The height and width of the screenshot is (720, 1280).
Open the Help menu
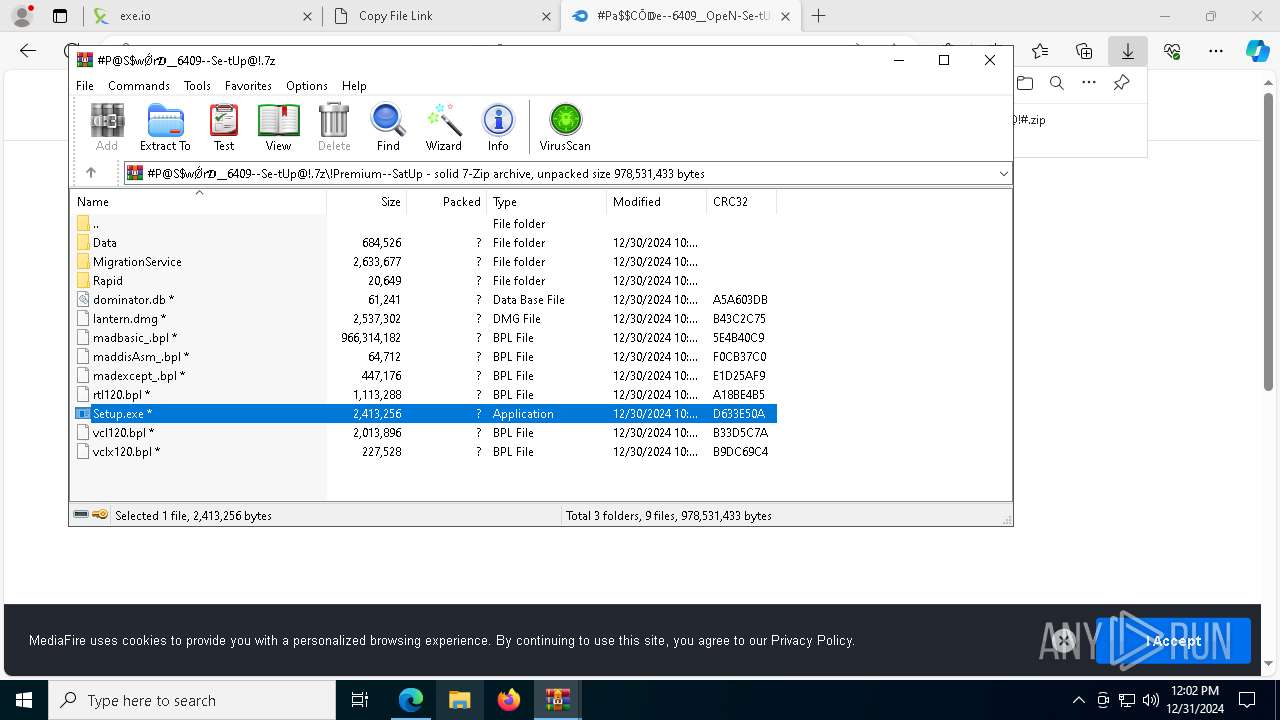click(354, 86)
